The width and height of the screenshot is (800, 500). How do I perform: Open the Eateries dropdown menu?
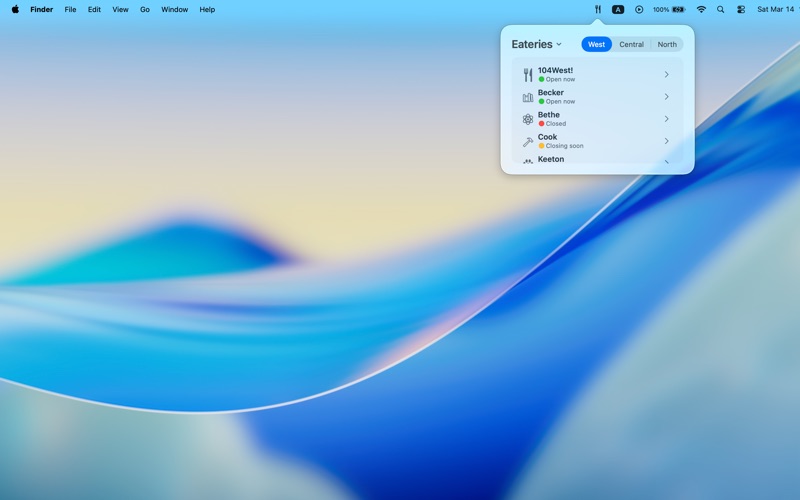point(537,44)
